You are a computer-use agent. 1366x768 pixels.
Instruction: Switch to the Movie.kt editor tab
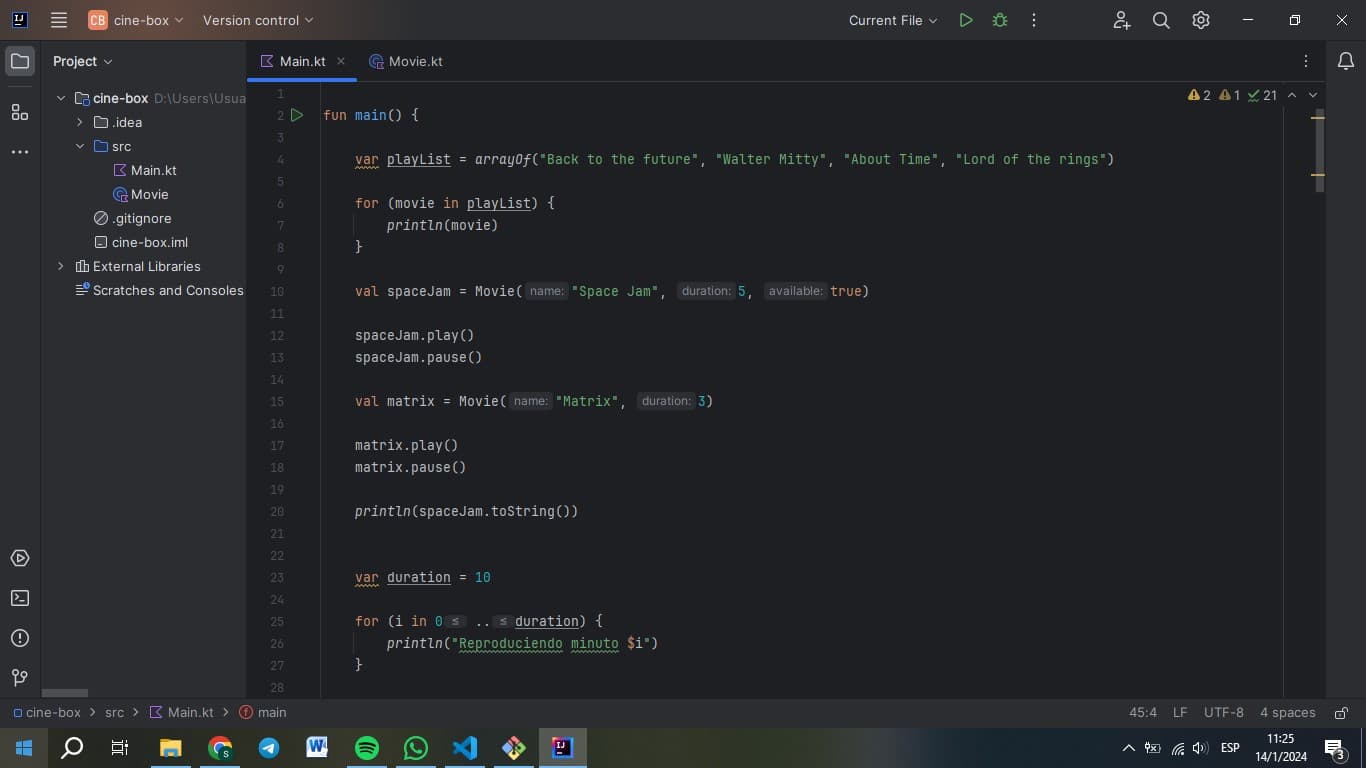tap(406, 61)
